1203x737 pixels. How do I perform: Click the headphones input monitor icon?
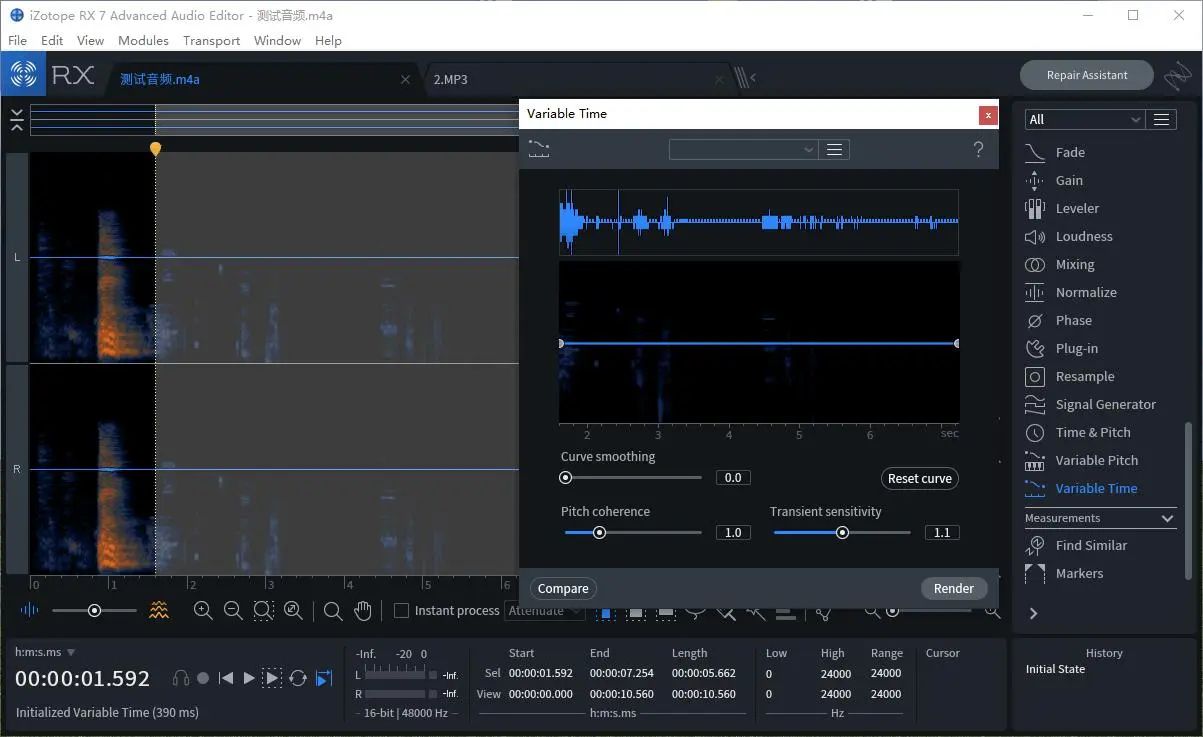click(181, 678)
